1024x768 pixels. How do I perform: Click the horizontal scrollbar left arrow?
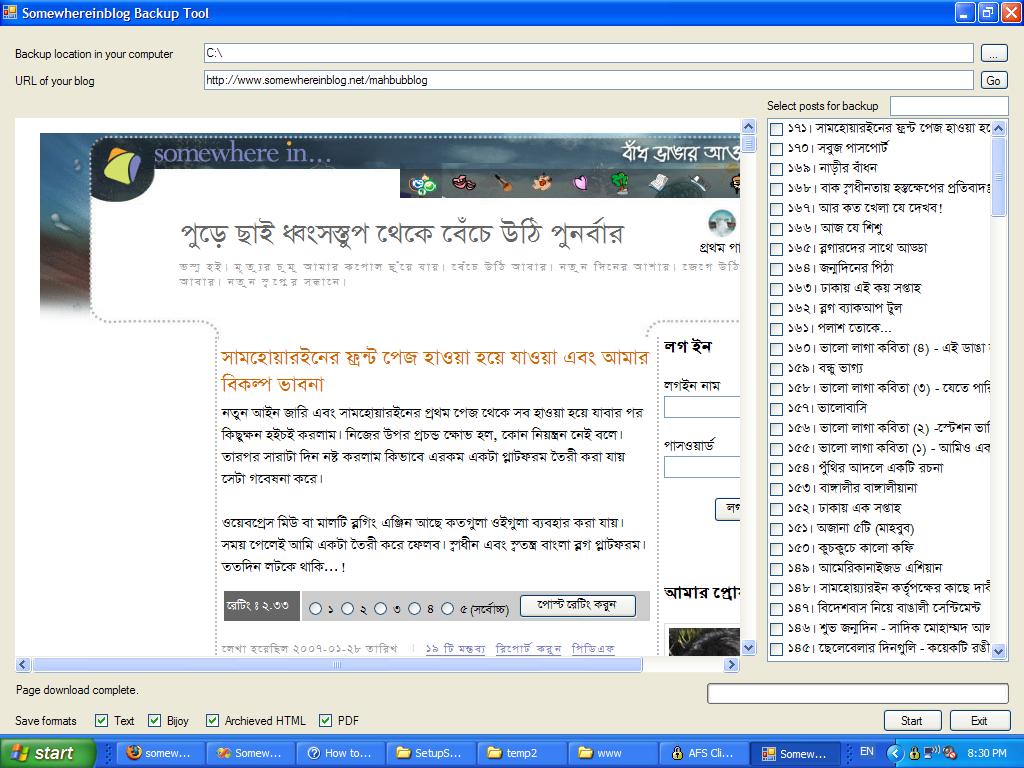(x=23, y=665)
